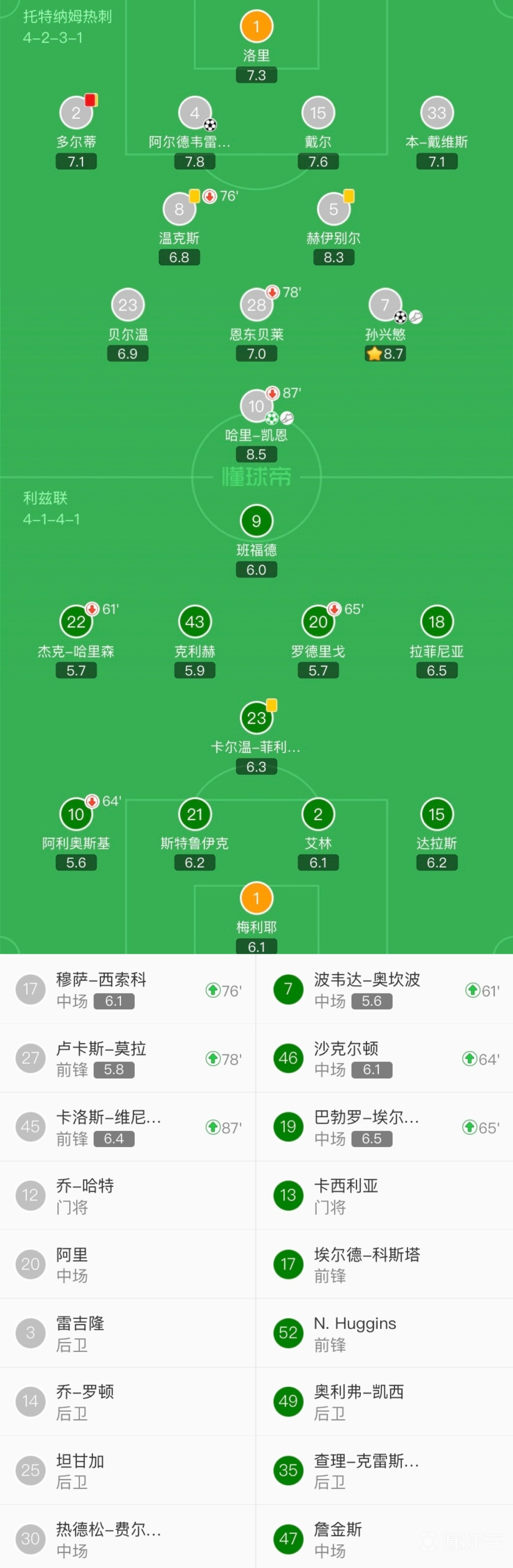
Task: Tap the goal ball icon on 阿尔德韦雷尔德
Action: click(210, 125)
